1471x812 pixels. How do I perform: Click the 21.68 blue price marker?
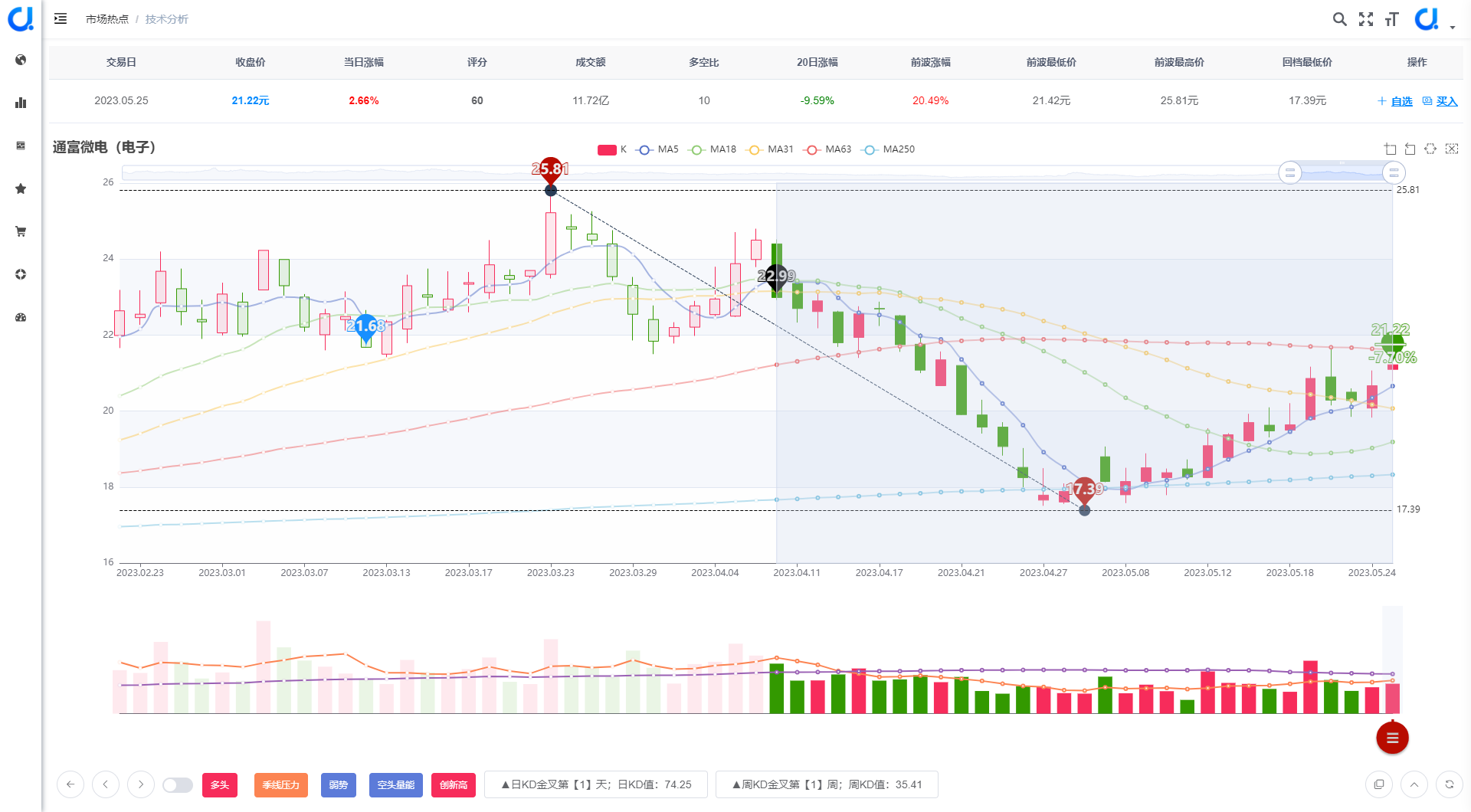(366, 326)
